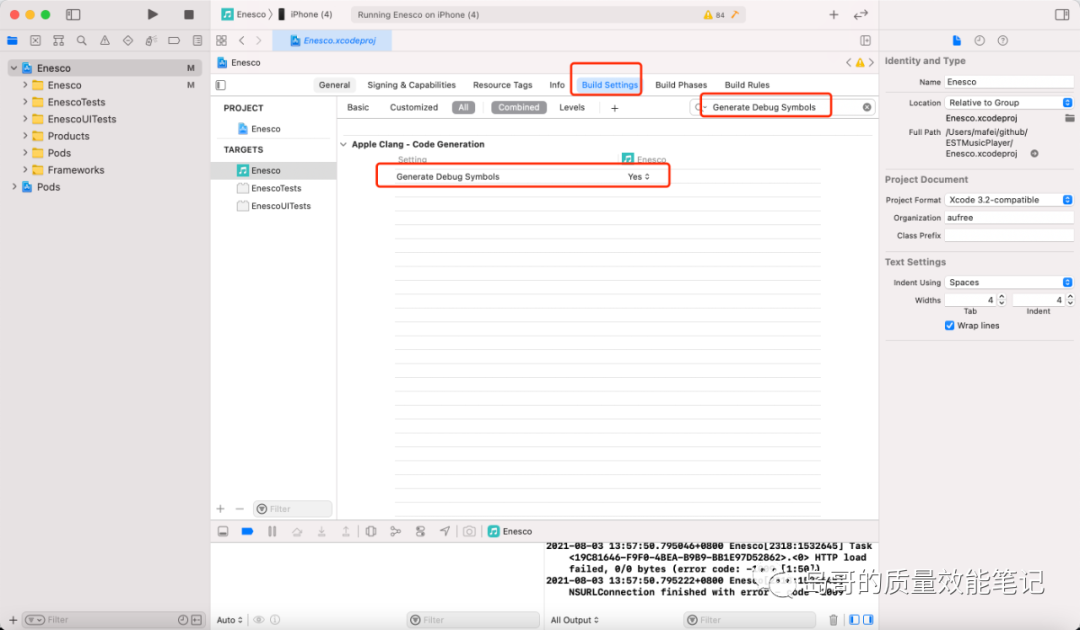The image size is (1080, 630).
Task: Toggle the navigator sidebar in toolbar
Action: click(73, 14)
